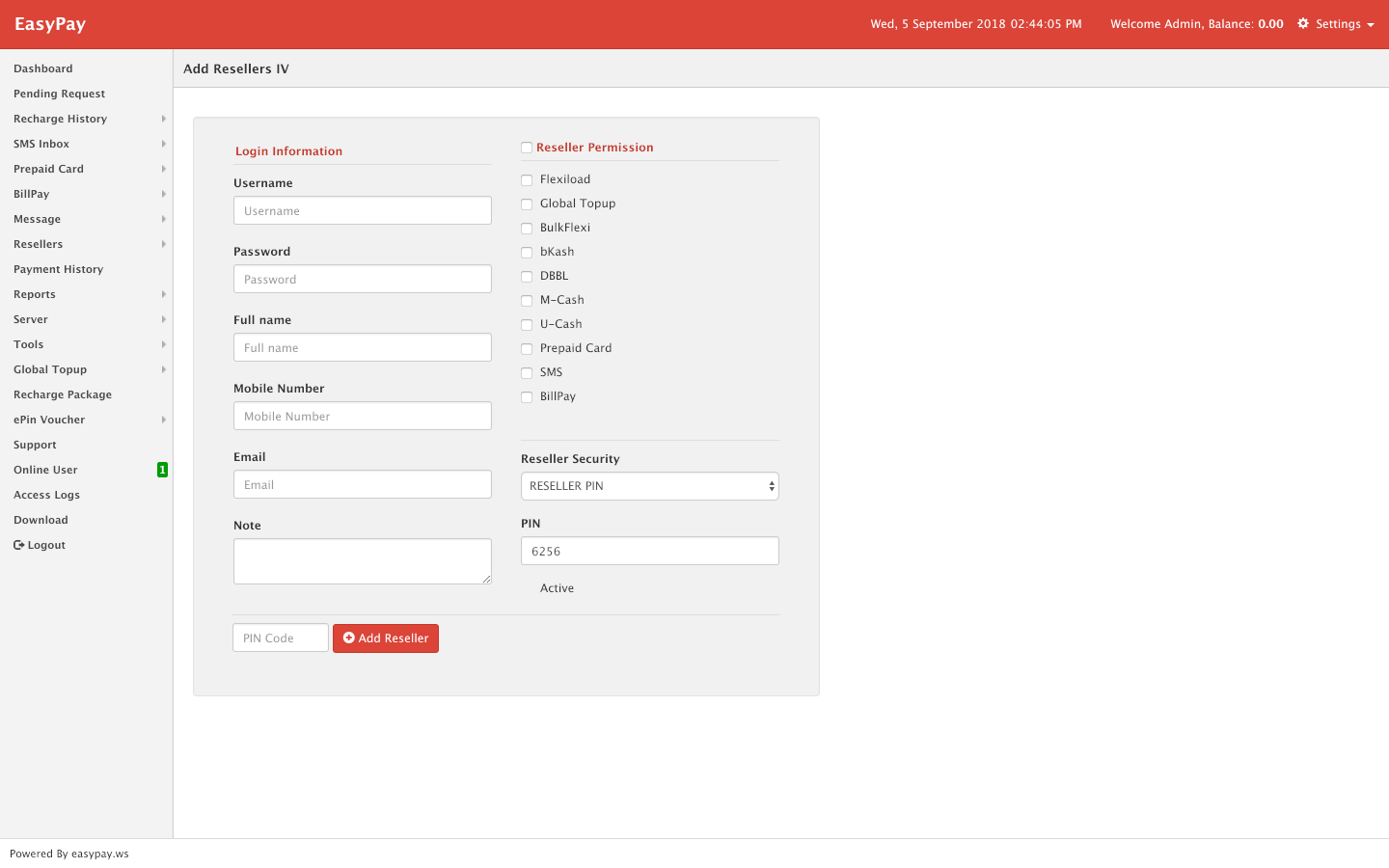Expand the Tools submenu arrow

164,344
